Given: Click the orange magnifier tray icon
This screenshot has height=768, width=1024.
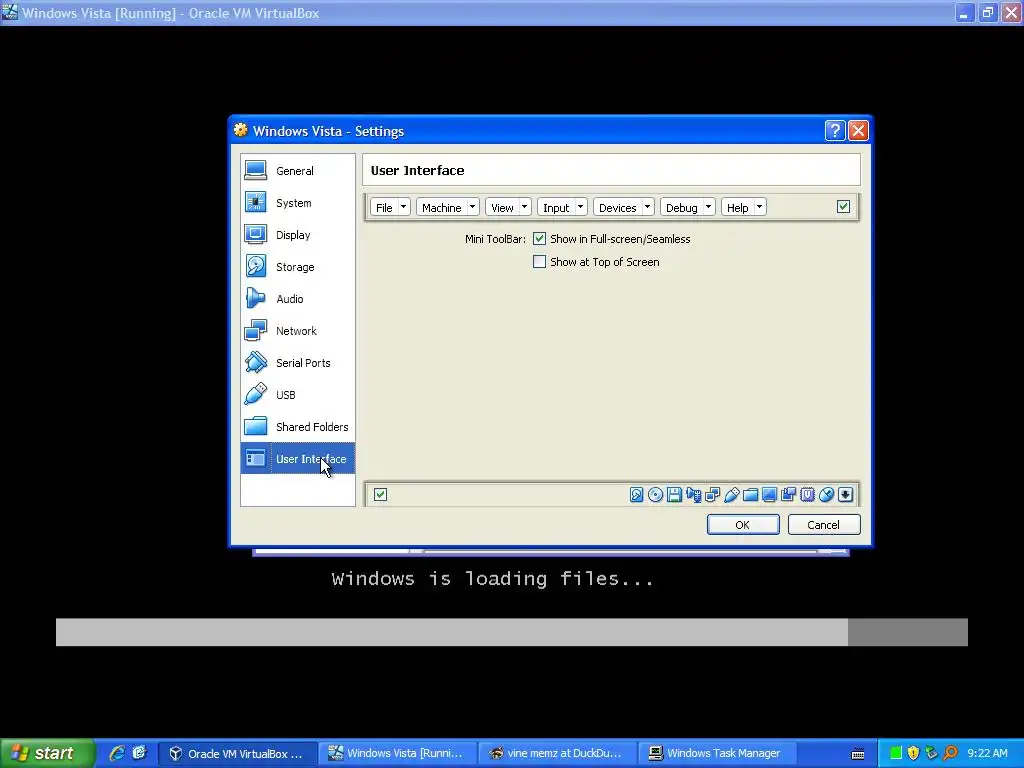Looking at the screenshot, I should coord(950,753).
